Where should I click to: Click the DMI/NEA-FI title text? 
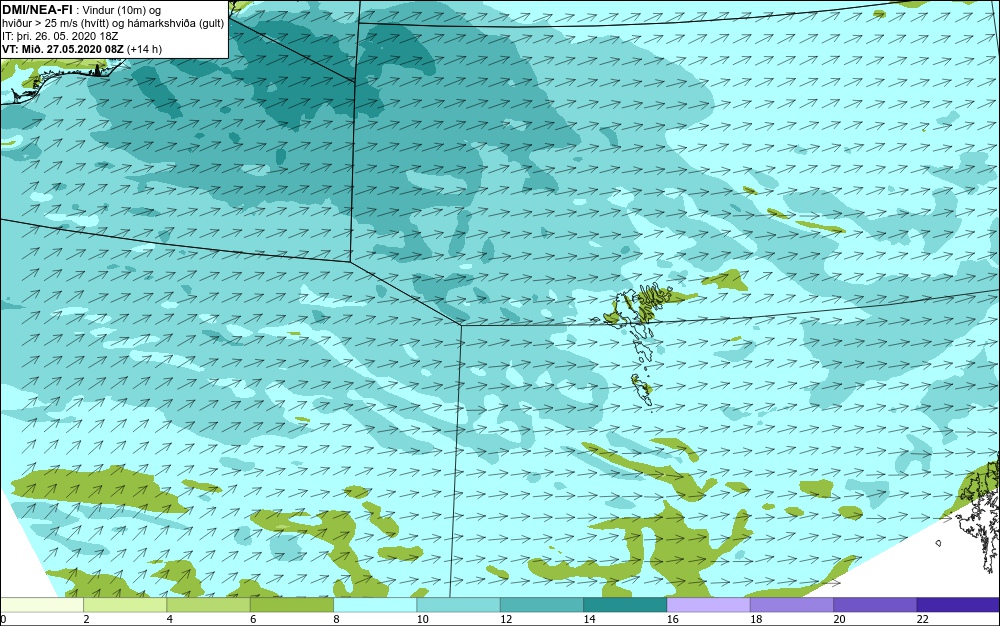(37, 10)
